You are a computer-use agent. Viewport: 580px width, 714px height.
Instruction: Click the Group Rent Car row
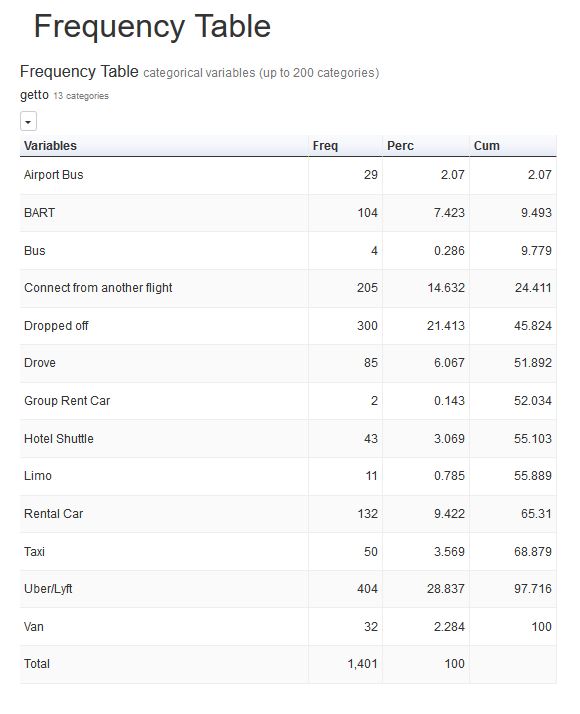point(288,401)
